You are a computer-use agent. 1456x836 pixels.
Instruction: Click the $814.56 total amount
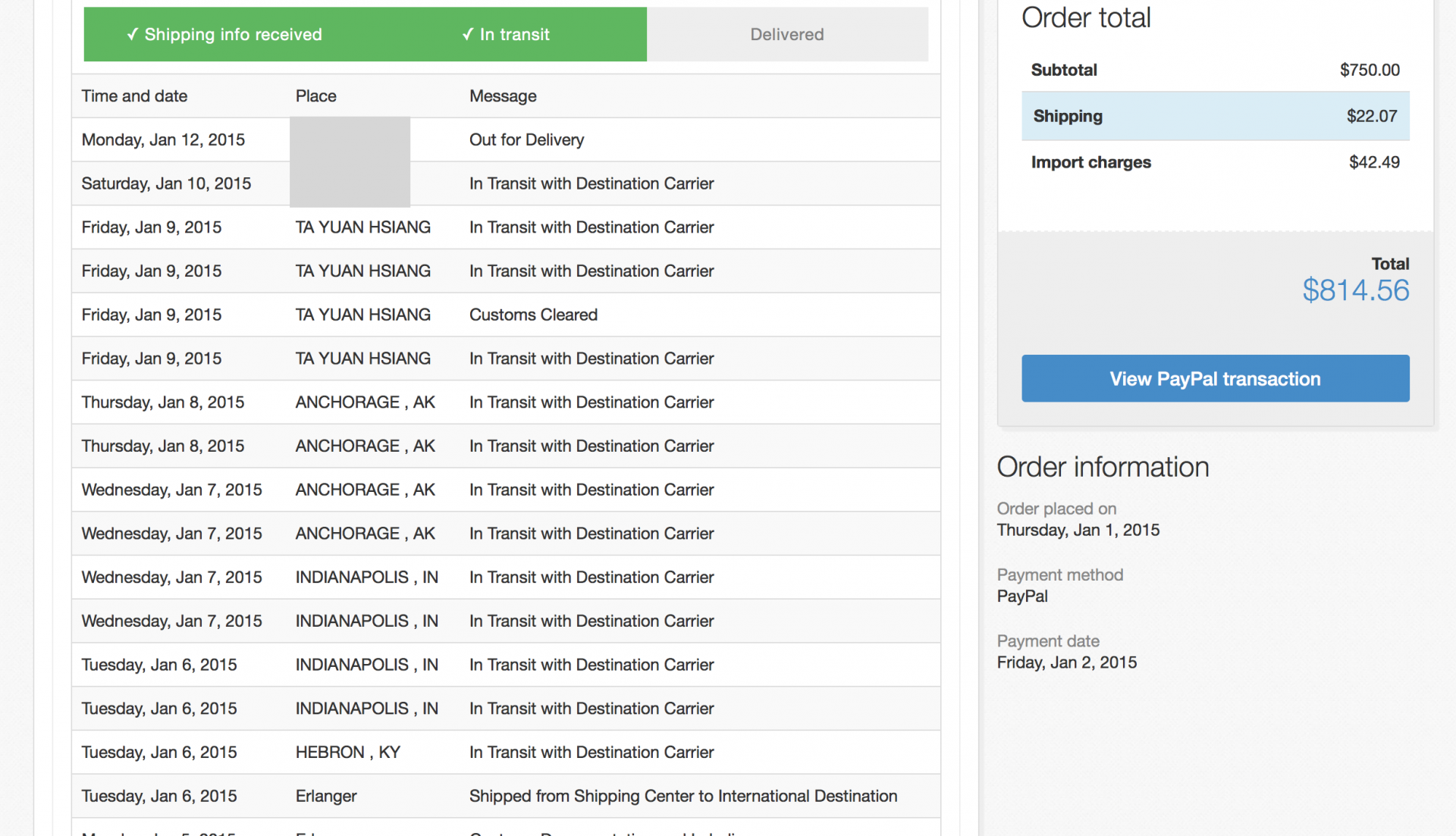pyautogui.click(x=1355, y=290)
